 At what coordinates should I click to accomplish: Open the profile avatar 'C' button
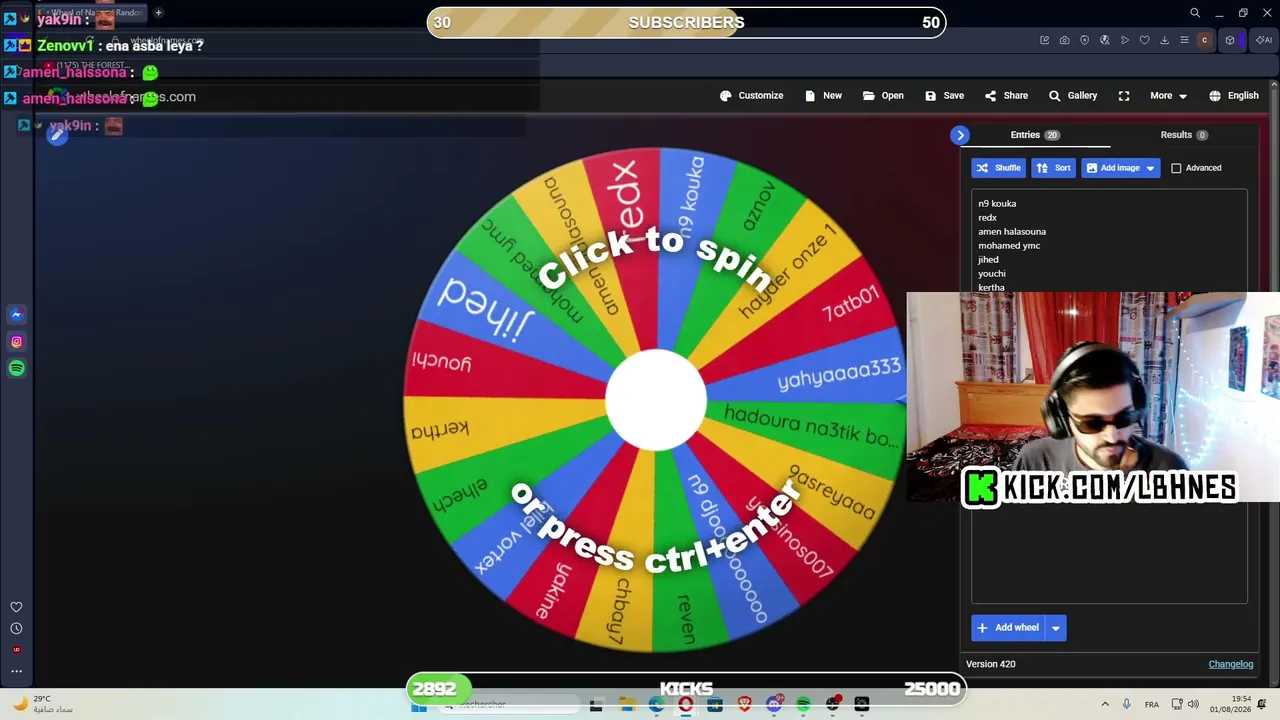1205,40
